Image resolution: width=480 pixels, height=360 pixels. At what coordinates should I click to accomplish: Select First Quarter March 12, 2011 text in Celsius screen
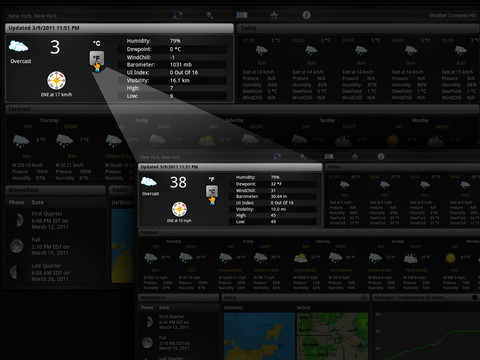click(50, 220)
